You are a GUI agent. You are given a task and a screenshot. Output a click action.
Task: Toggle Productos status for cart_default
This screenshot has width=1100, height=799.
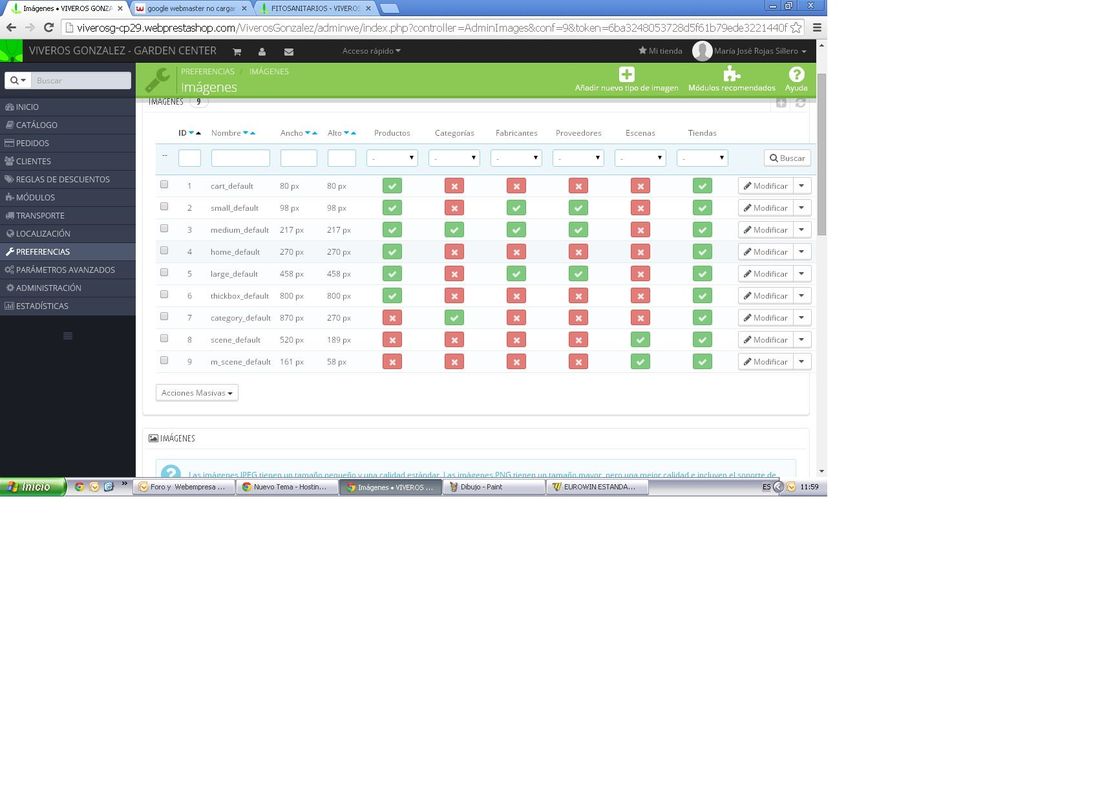coord(392,186)
